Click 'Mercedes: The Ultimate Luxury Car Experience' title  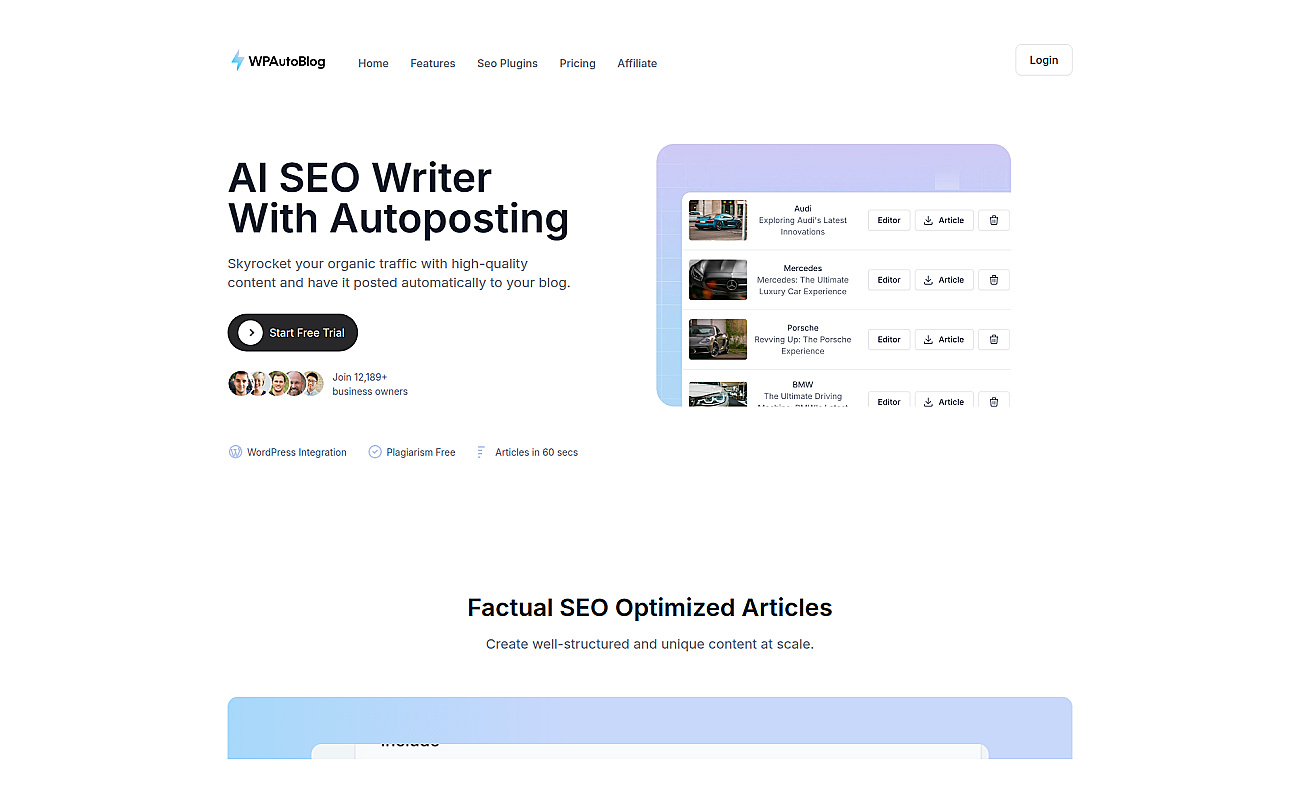803,286
